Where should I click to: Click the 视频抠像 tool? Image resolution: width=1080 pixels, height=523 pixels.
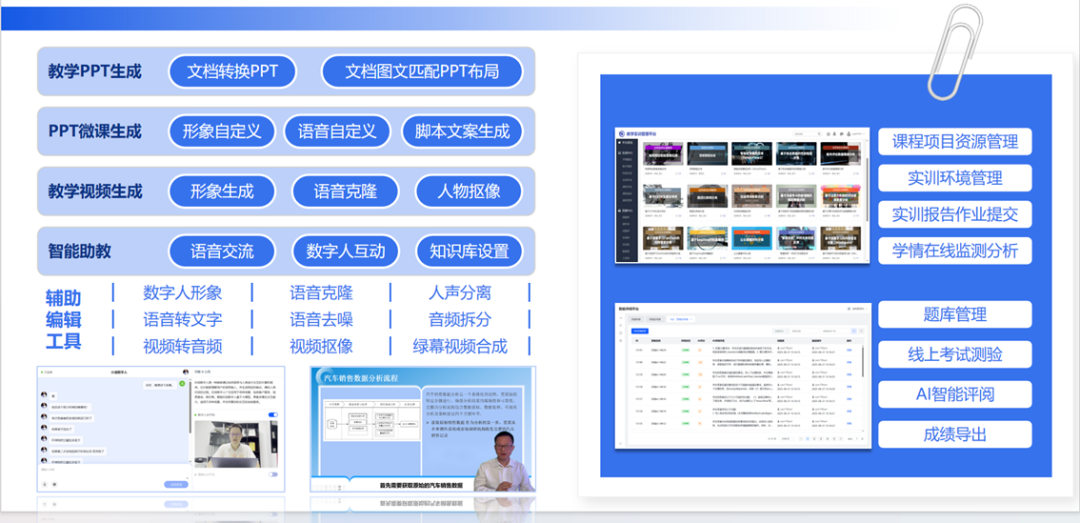pyautogui.click(x=321, y=345)
